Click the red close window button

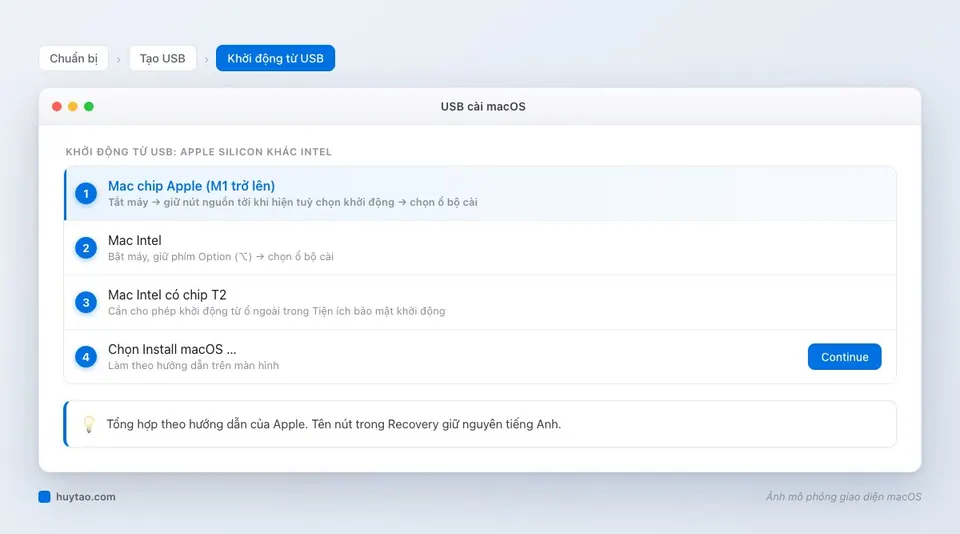(57, 107)
